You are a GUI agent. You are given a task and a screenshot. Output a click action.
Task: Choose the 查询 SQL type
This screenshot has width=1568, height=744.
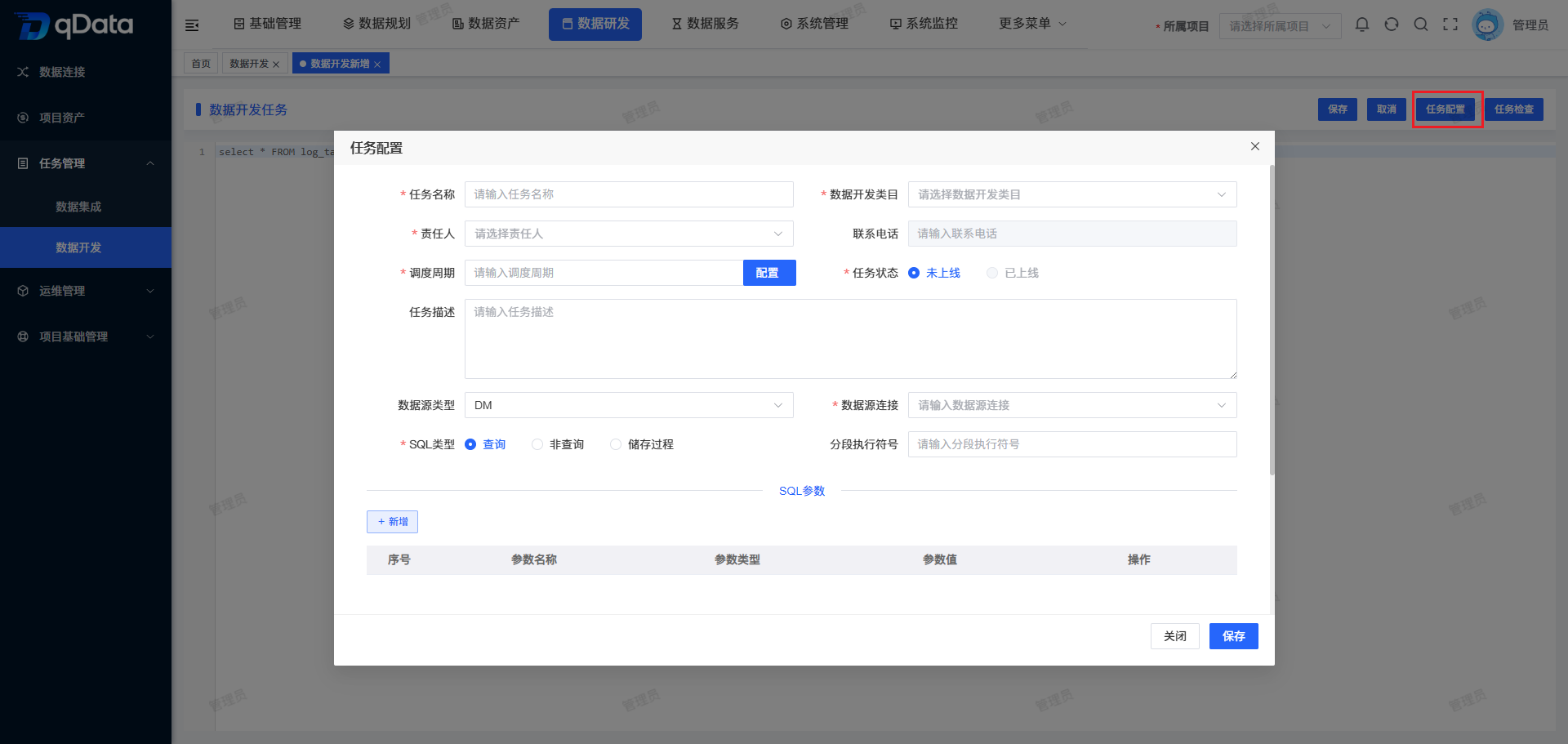(x=470, y=444)
